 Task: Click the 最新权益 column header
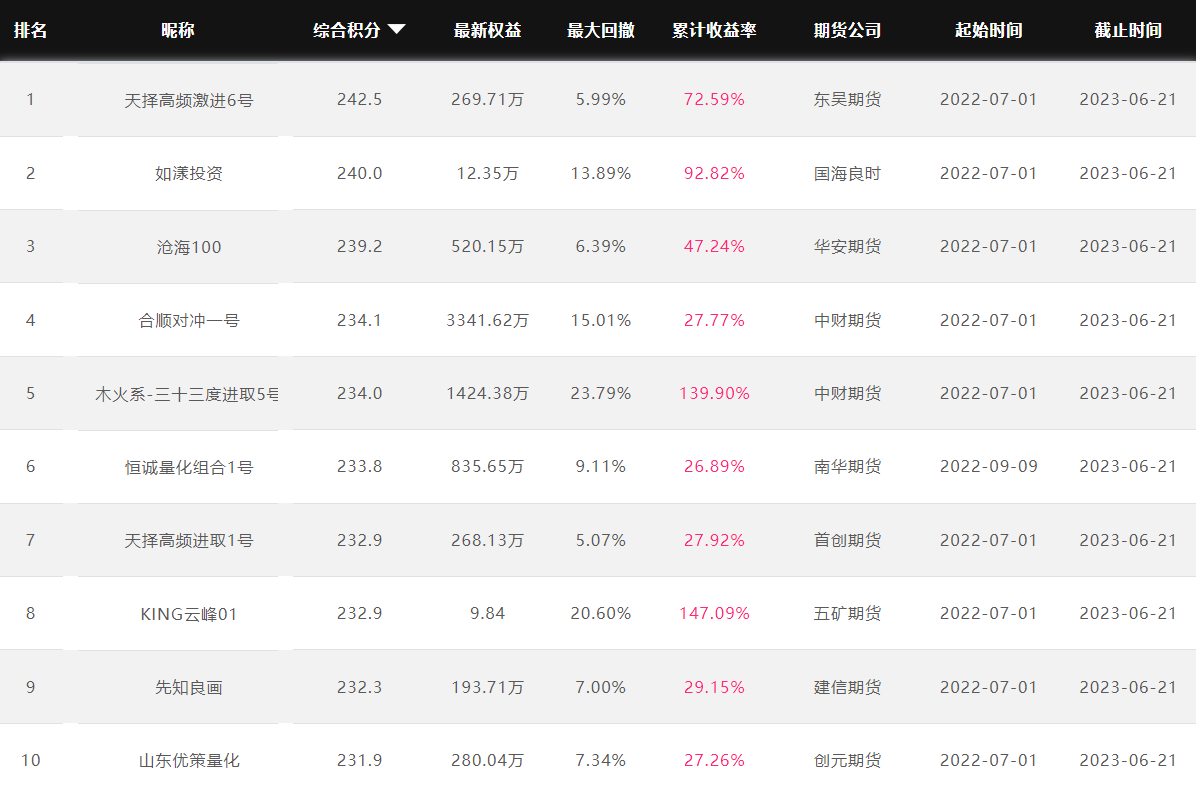[487, 31]
